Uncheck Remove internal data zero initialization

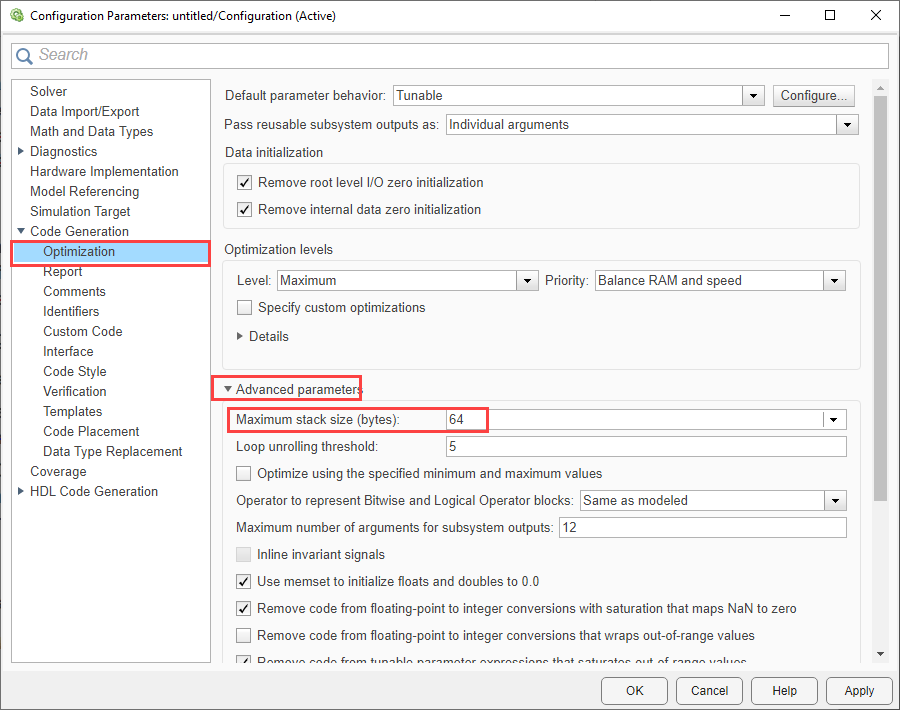244,210
